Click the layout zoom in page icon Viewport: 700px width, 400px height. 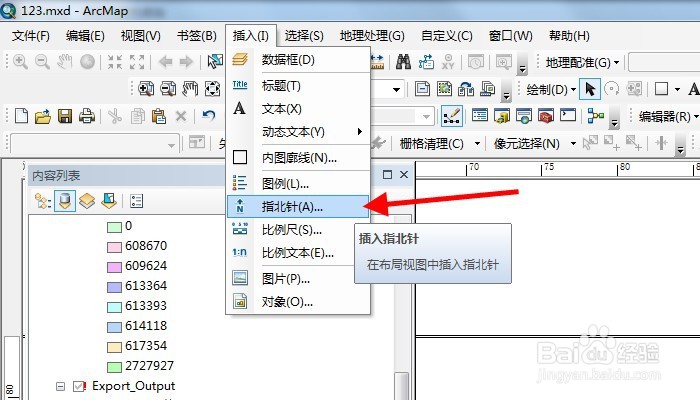pos(146,89)
